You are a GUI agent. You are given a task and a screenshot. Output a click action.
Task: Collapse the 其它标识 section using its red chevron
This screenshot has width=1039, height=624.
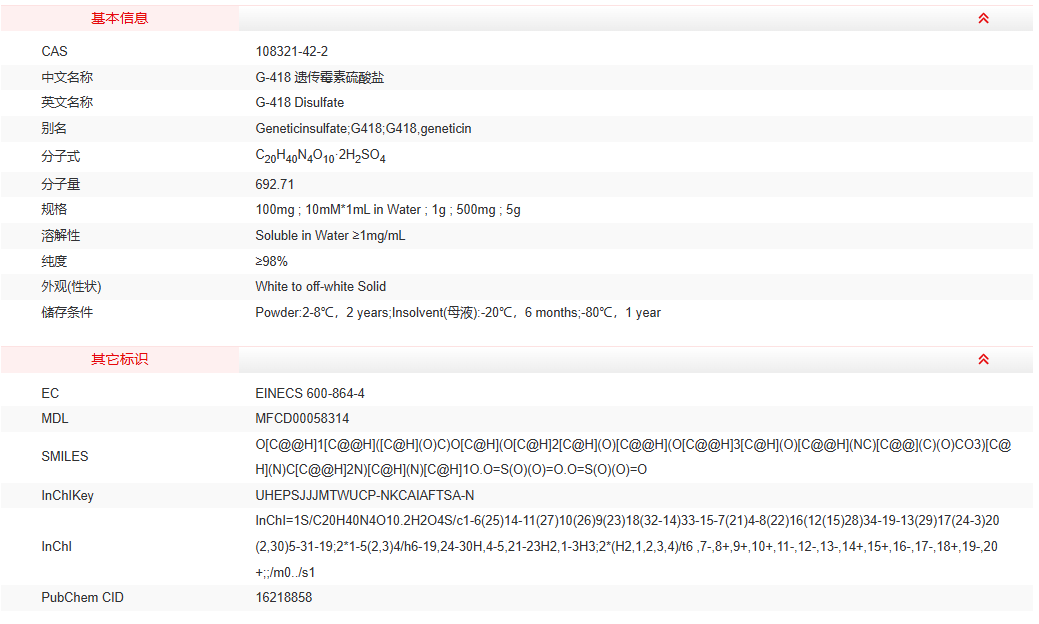coord(983,359)
